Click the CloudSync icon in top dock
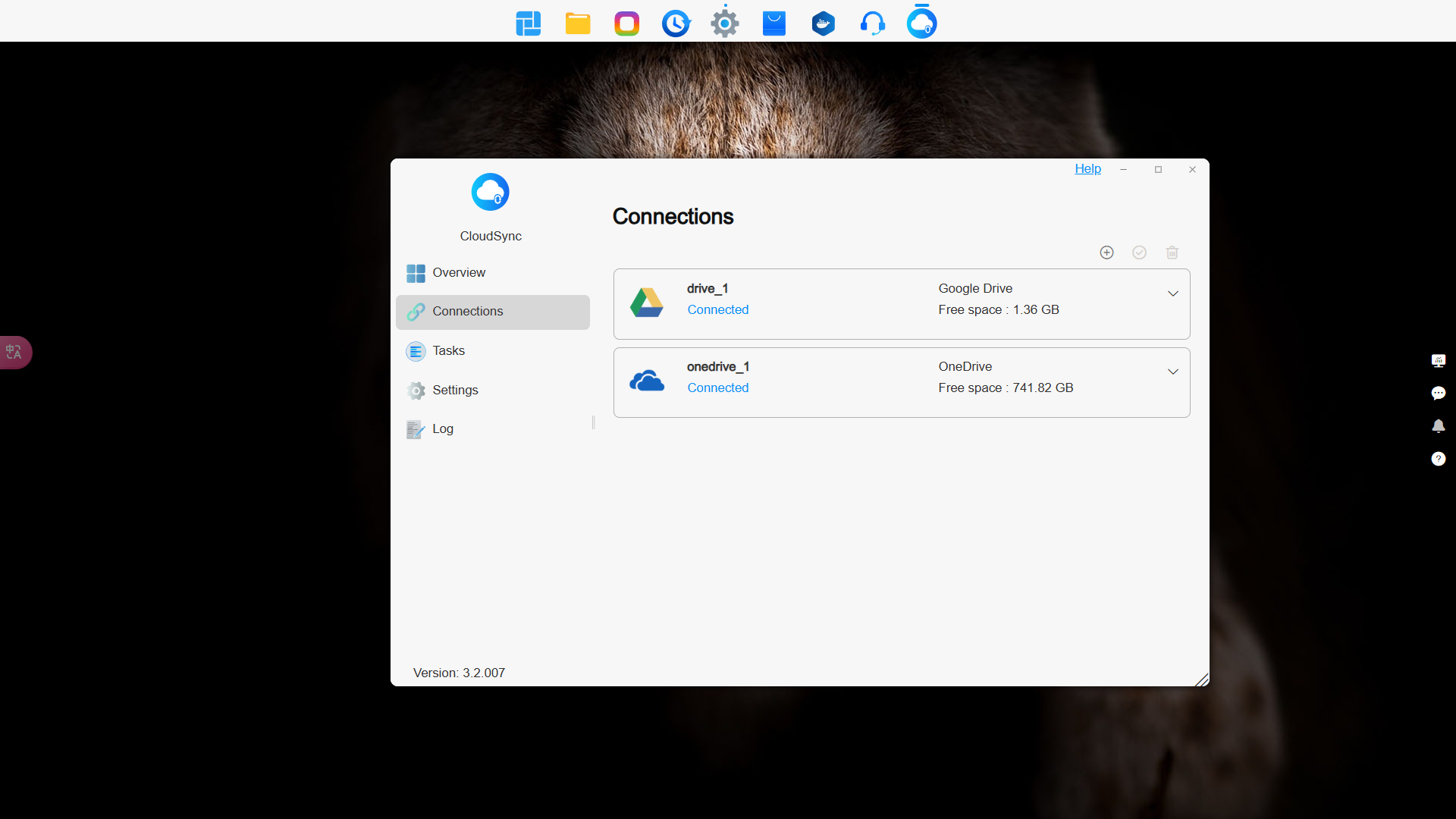Viewport: 1456px width, 819px height. pyautogui.click(x=922, y=23)
